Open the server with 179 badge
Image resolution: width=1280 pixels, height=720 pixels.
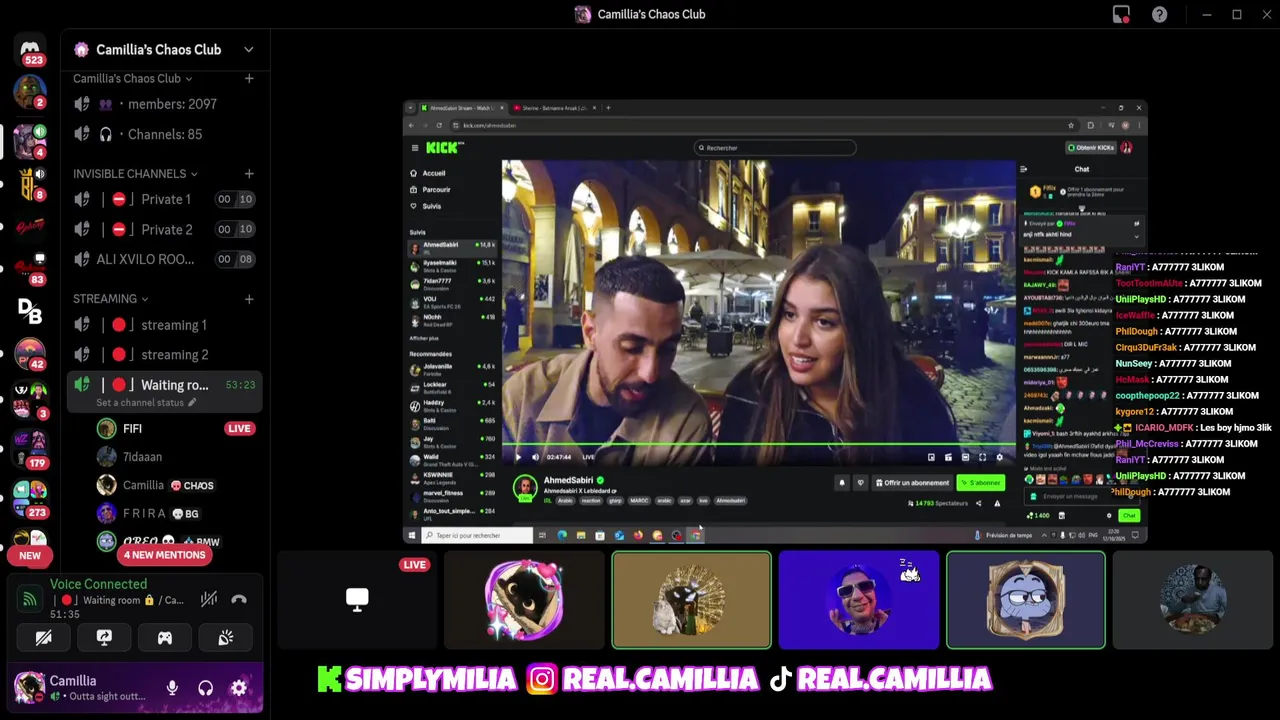tap(30, 448)
